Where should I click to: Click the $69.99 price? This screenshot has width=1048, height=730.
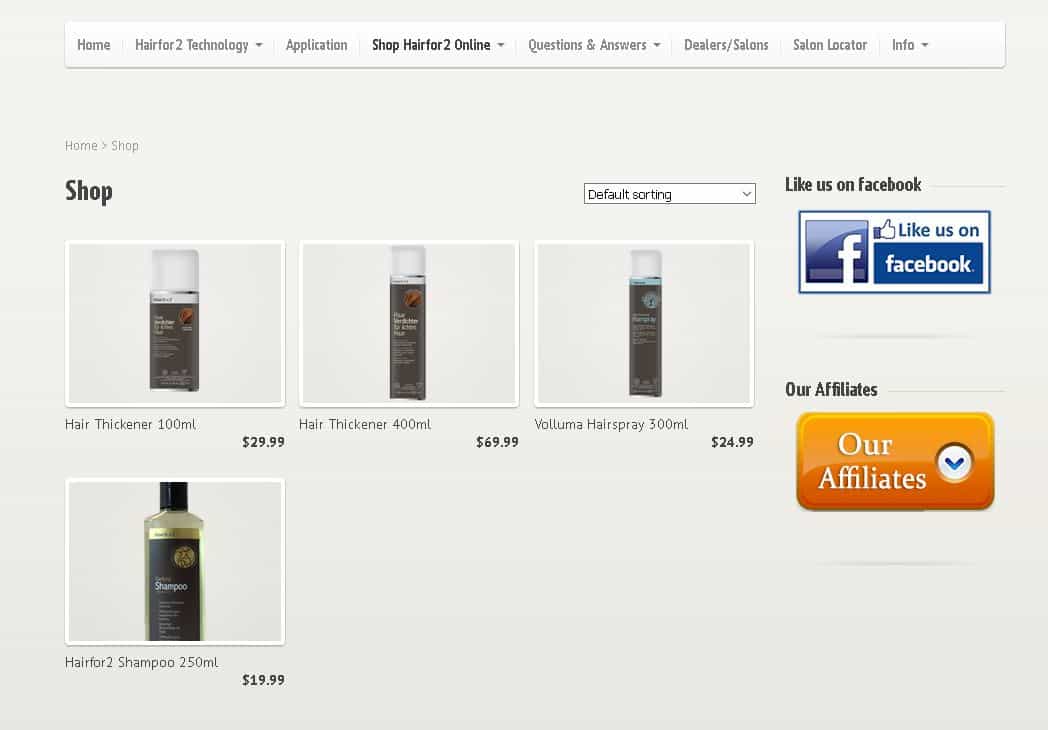[497, 442]
